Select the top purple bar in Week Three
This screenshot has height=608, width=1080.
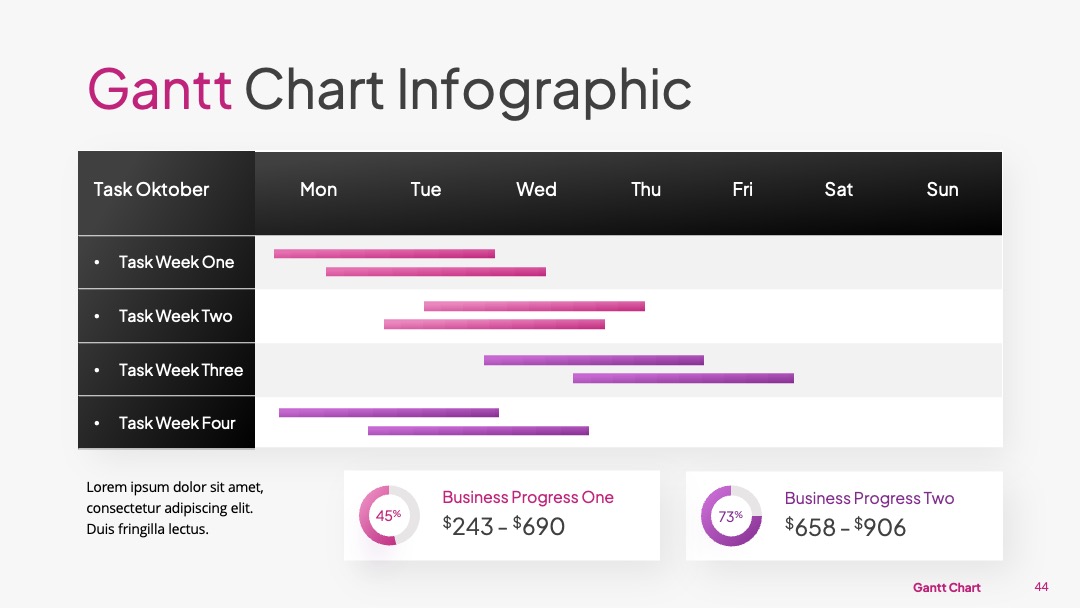pos(594,360)
